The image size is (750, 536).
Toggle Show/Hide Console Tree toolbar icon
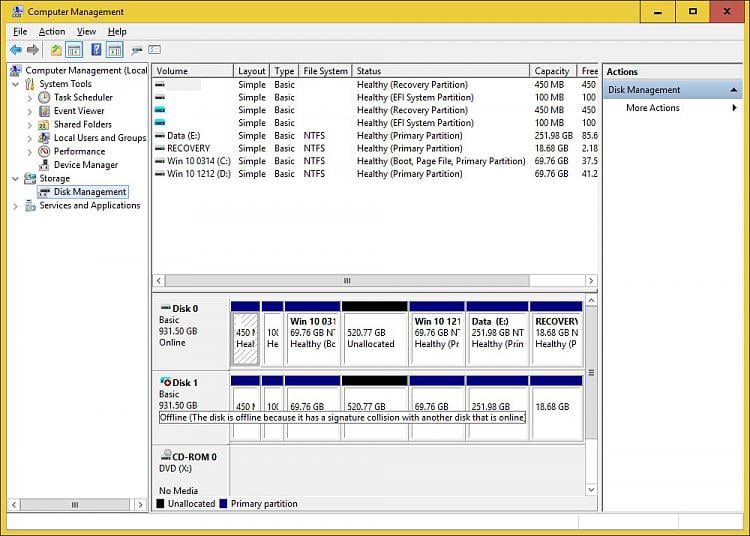74,50
